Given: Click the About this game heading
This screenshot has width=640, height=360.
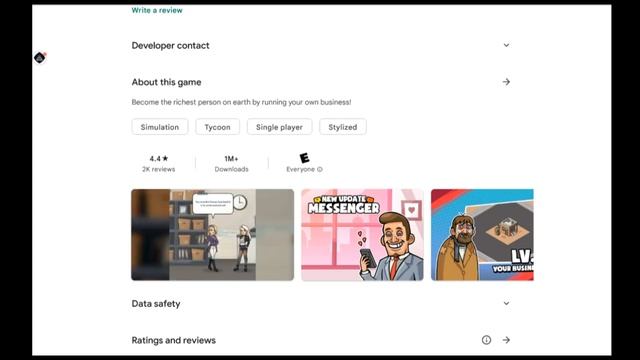Looking at the screenshot, I should (166, 82).
